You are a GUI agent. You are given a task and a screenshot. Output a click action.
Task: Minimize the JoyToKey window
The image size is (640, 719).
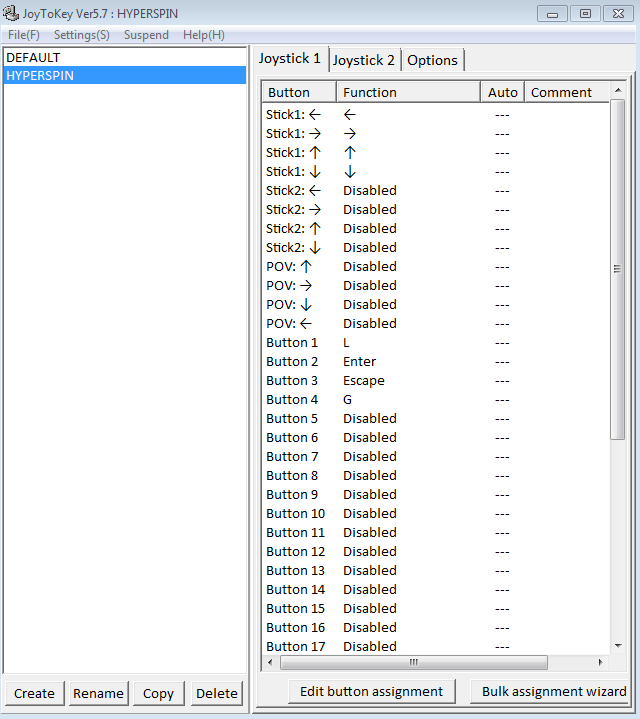tap(552, 14)
